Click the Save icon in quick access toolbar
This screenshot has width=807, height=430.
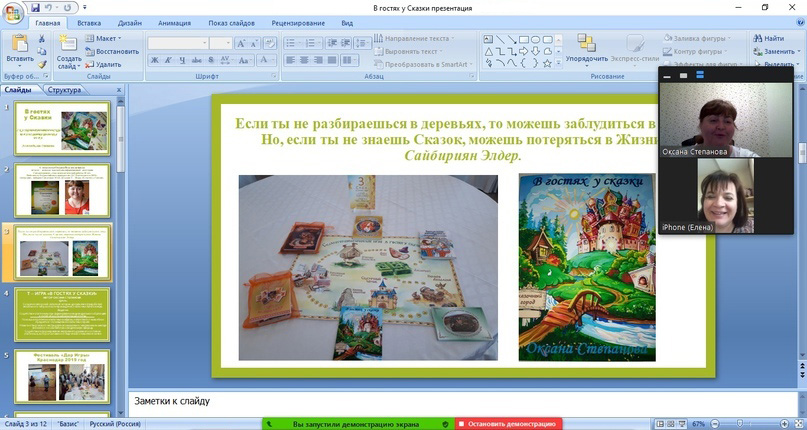pos(35,7)
